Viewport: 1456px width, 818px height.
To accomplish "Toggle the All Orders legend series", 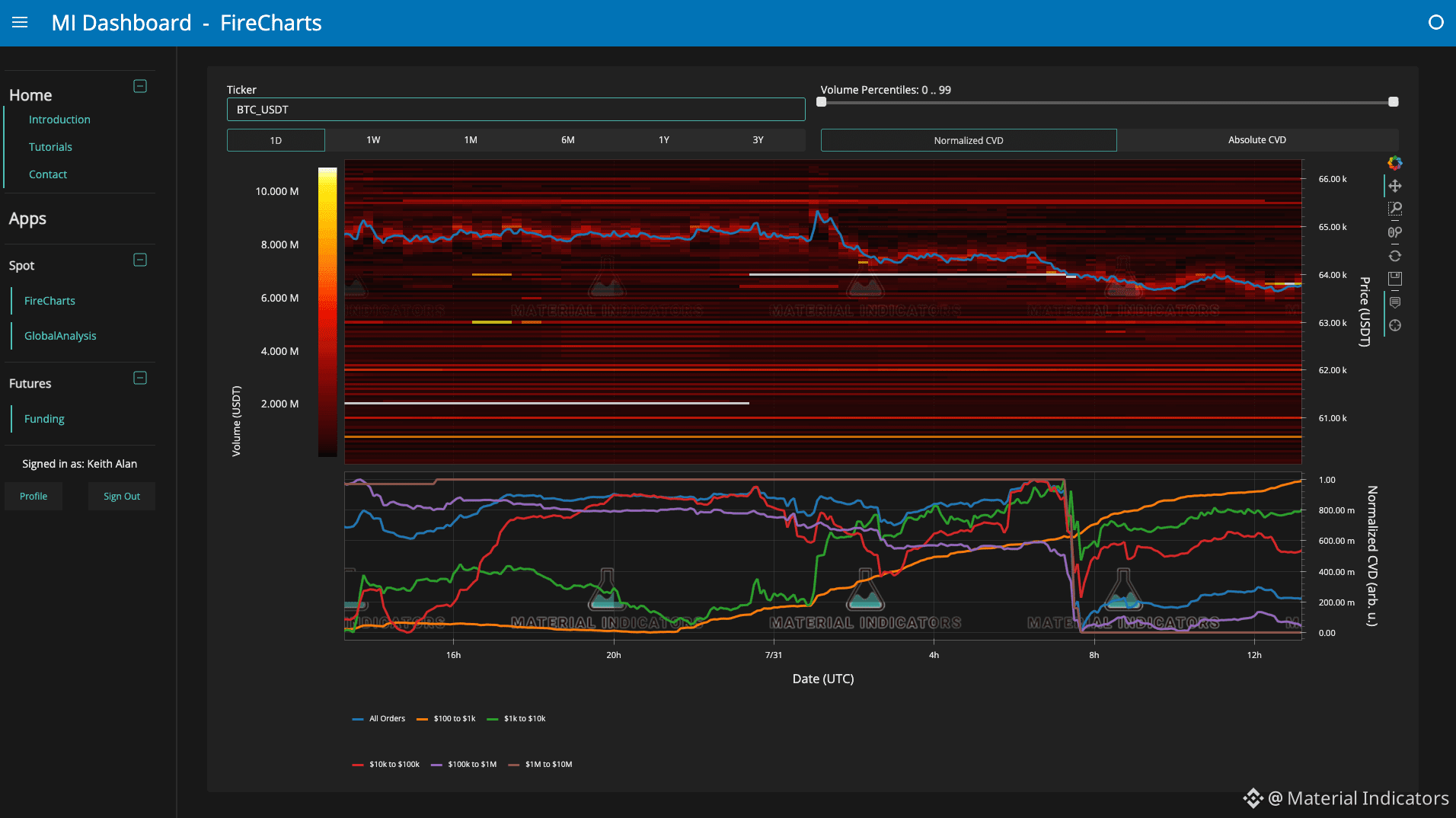I will coord(379,719).
